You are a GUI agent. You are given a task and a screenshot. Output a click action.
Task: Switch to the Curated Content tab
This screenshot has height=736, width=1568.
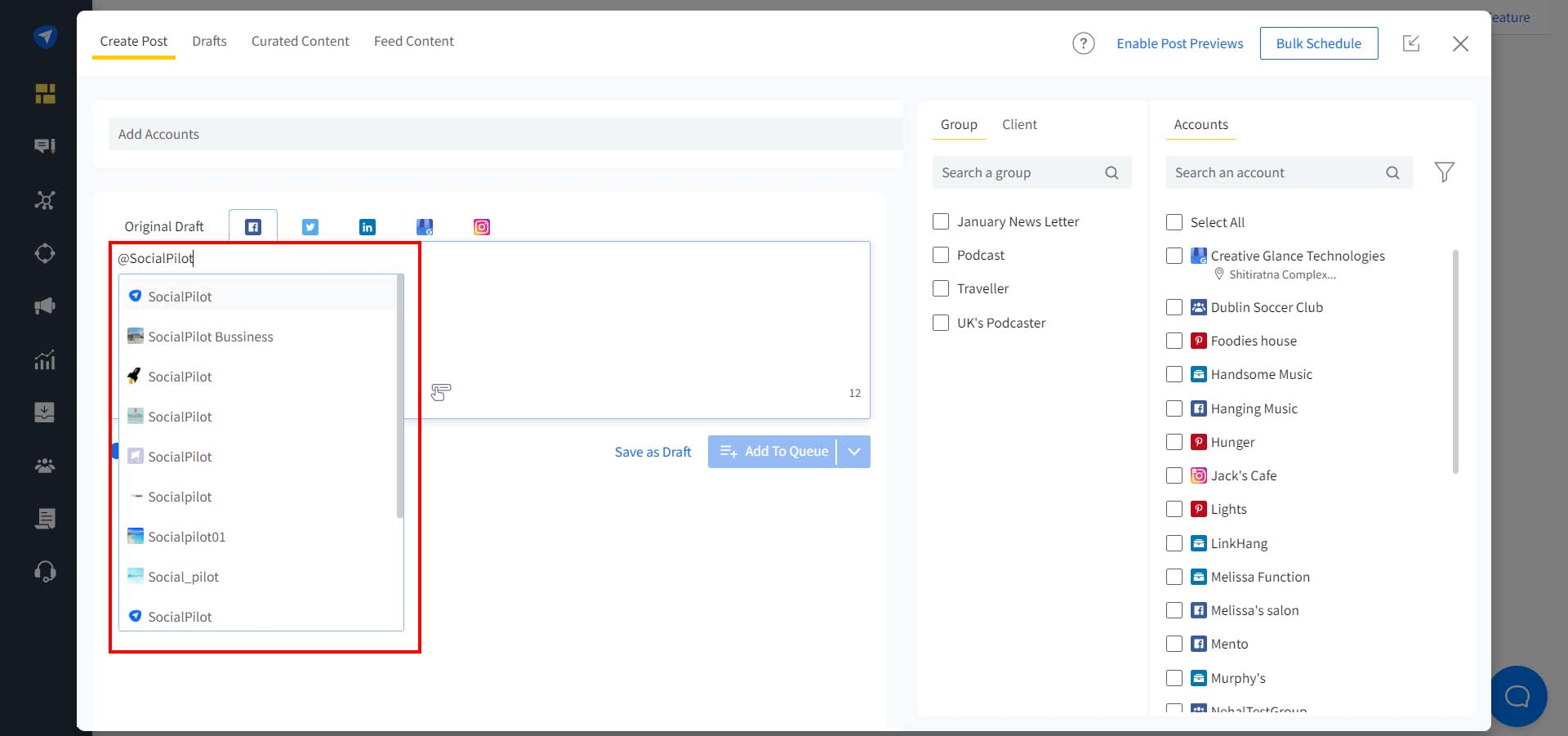(x=300, y=41)
